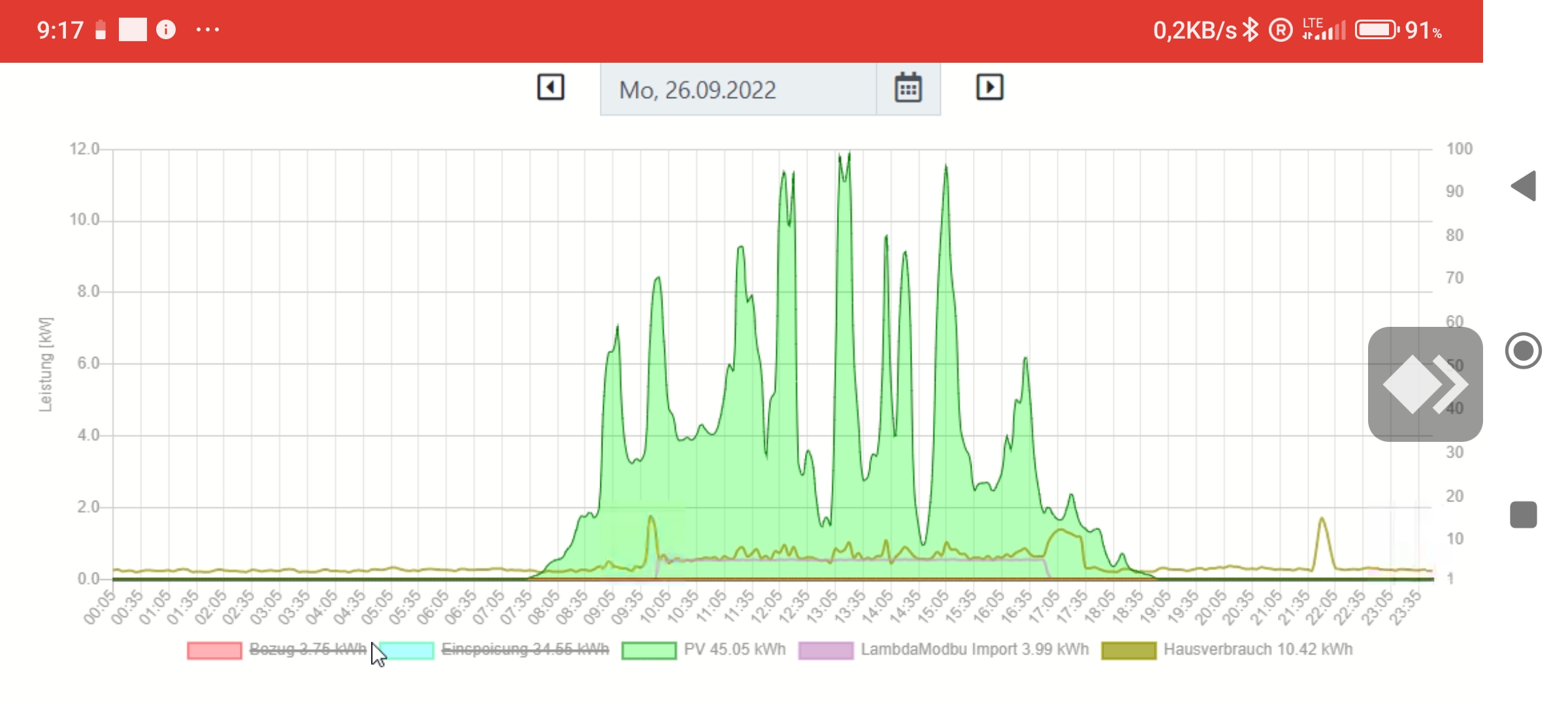Hide LambdaModbu Import 3.99 kWh series

click(x=974, y=649)
